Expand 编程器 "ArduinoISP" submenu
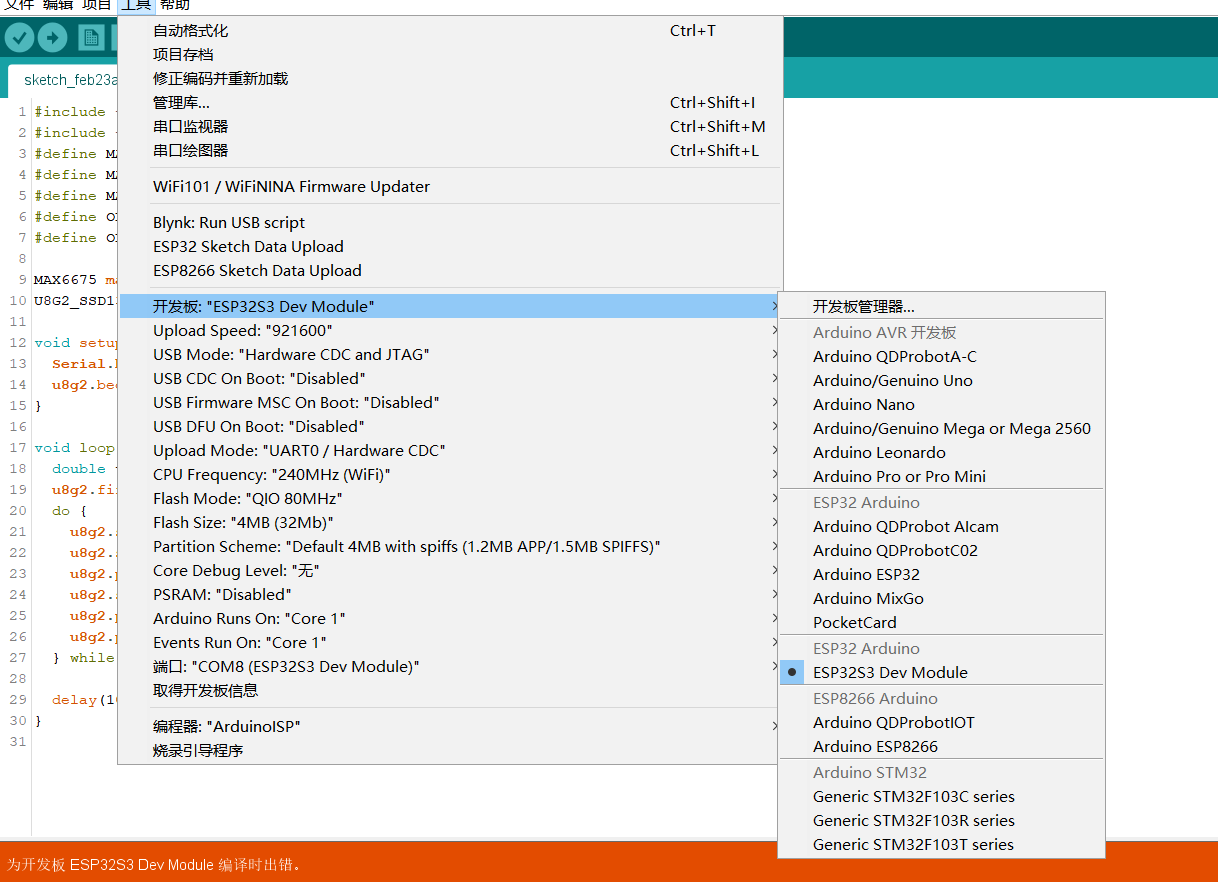Viewport: 1218px width, 882px height. coord(450,727)
